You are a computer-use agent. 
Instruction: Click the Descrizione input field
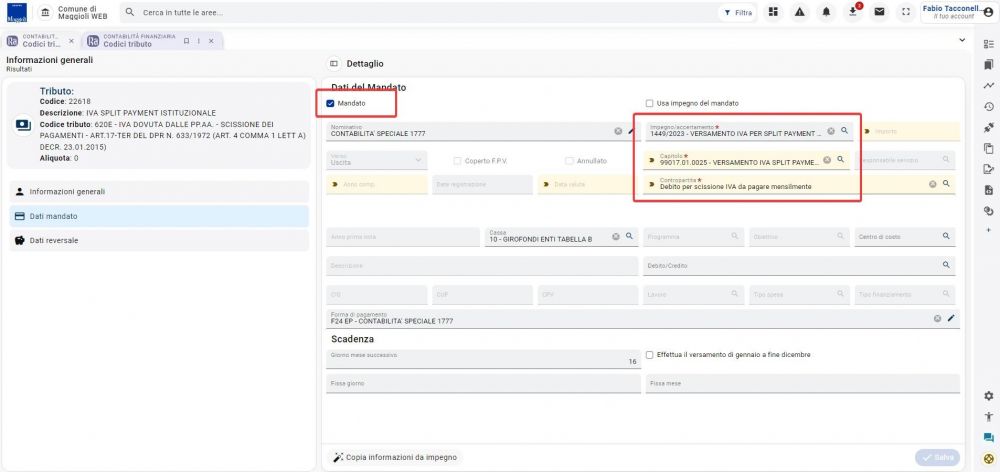click(x=482, y=265)
